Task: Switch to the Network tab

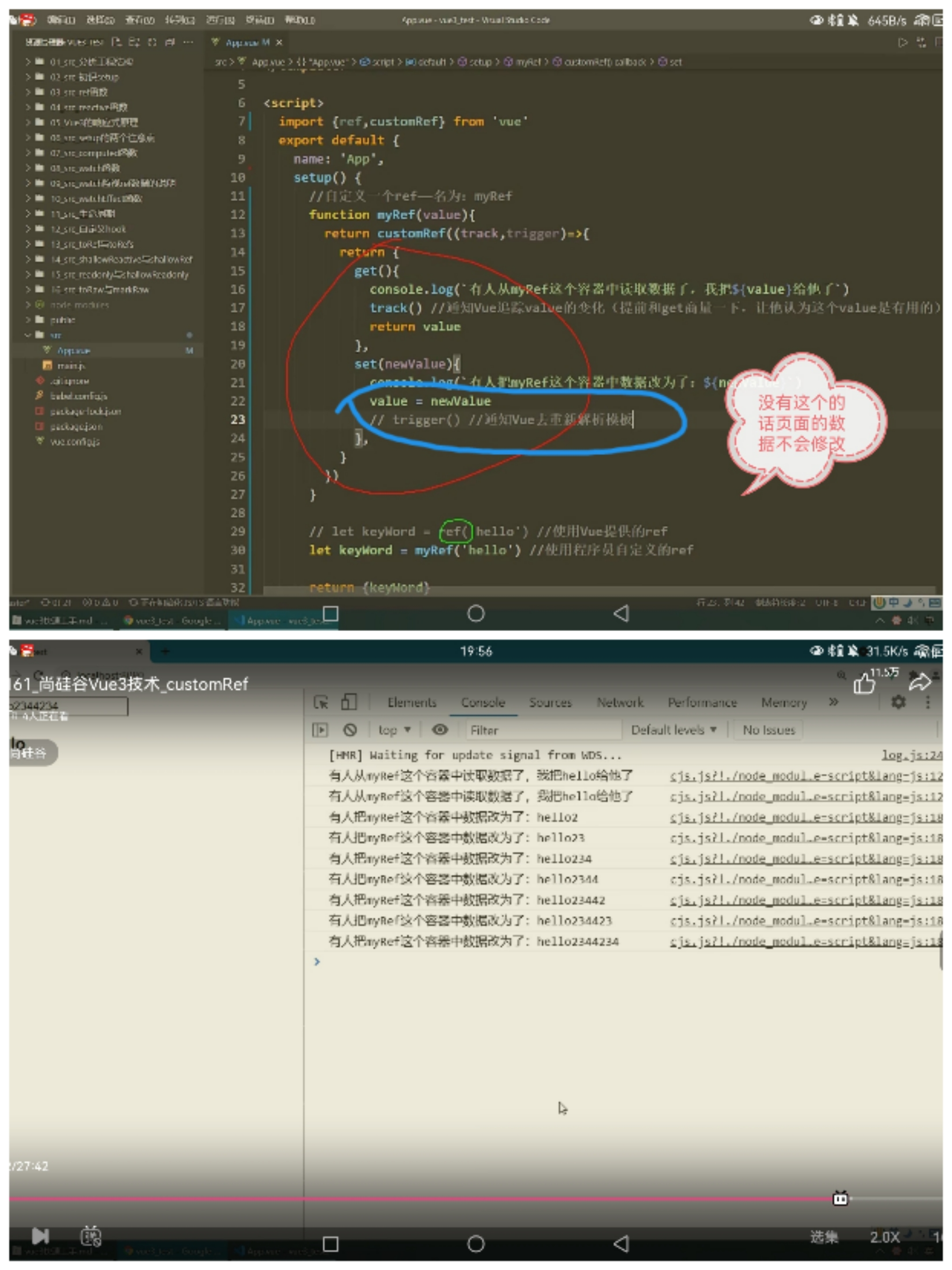Action: [620, 702]
